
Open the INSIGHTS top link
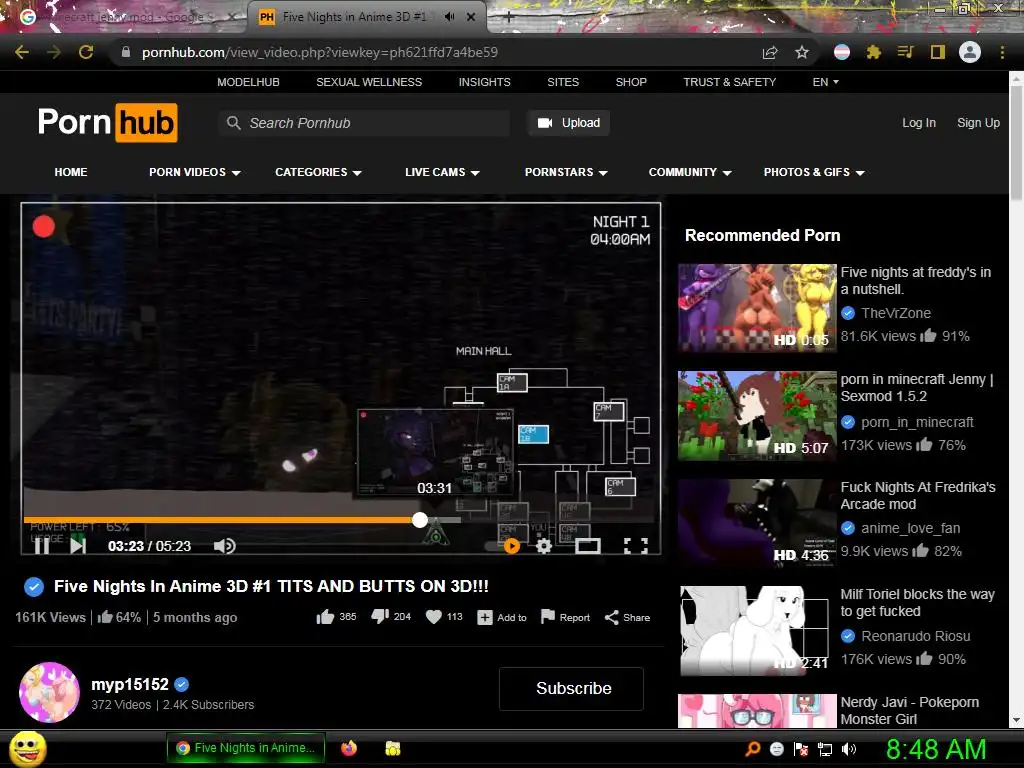(485, 82)
